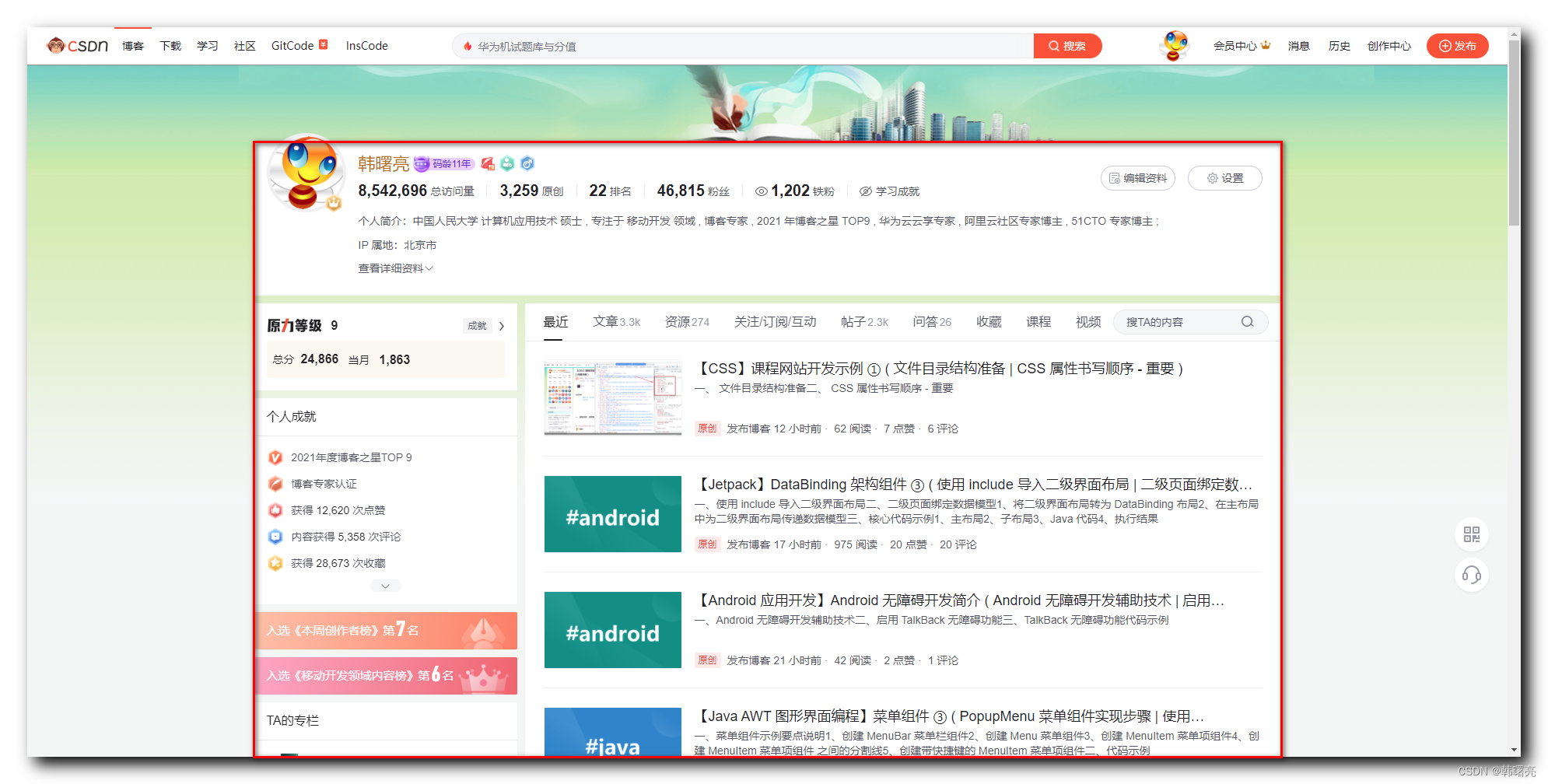Click the likes icon beside 获得 12,620 次点赞
1548x784 pixels.
point(275,510)
